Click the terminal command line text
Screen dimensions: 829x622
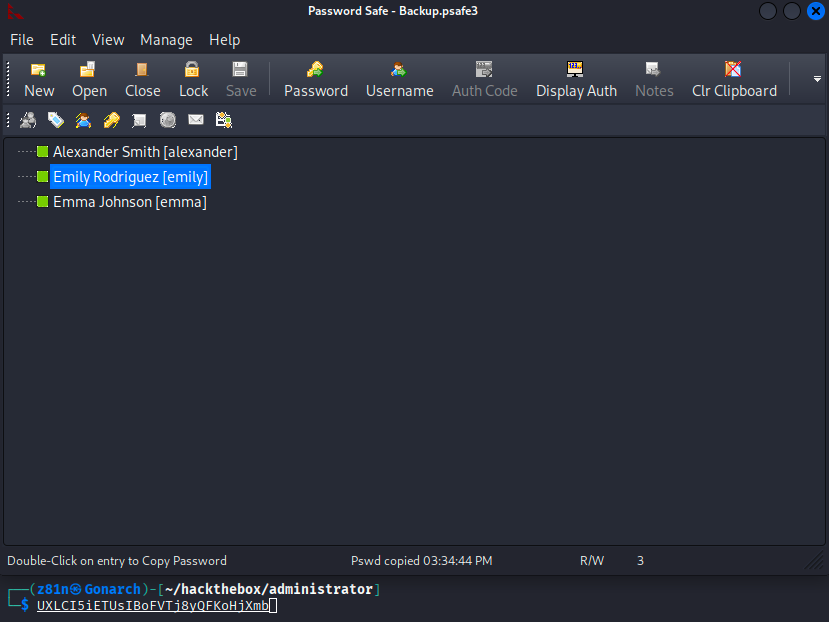coord(152,605)
